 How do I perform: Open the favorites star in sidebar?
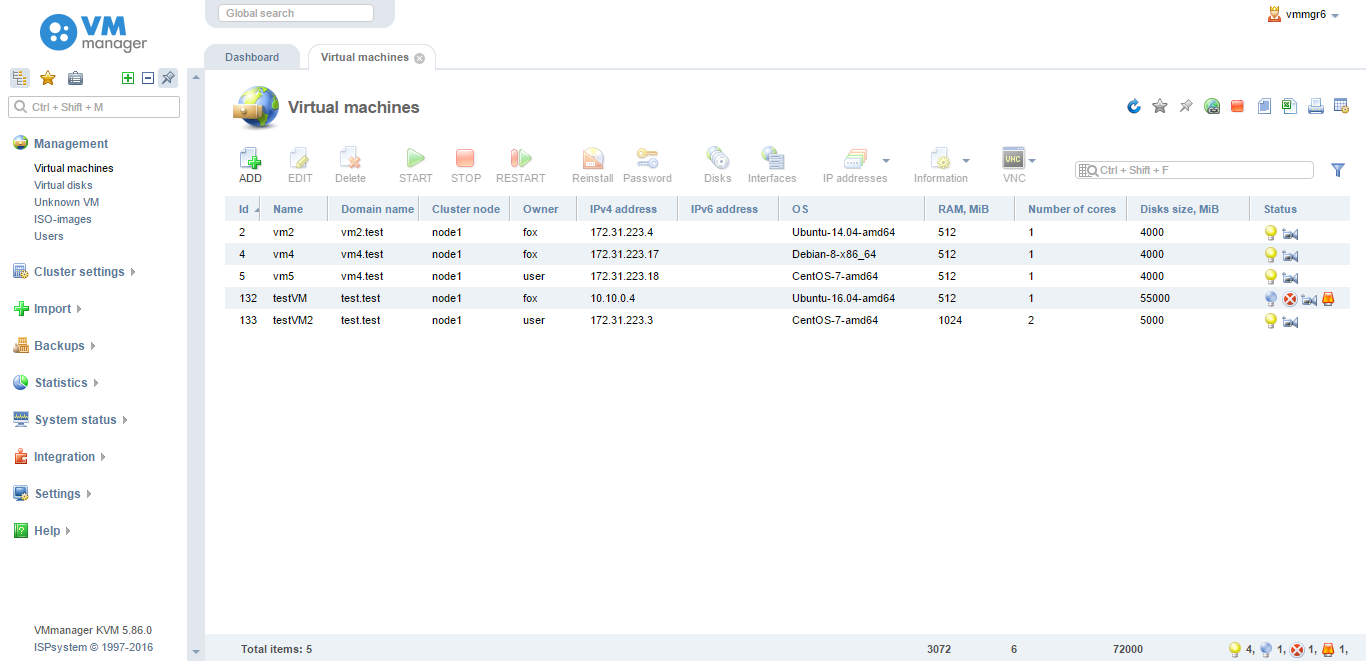[47, 78]
